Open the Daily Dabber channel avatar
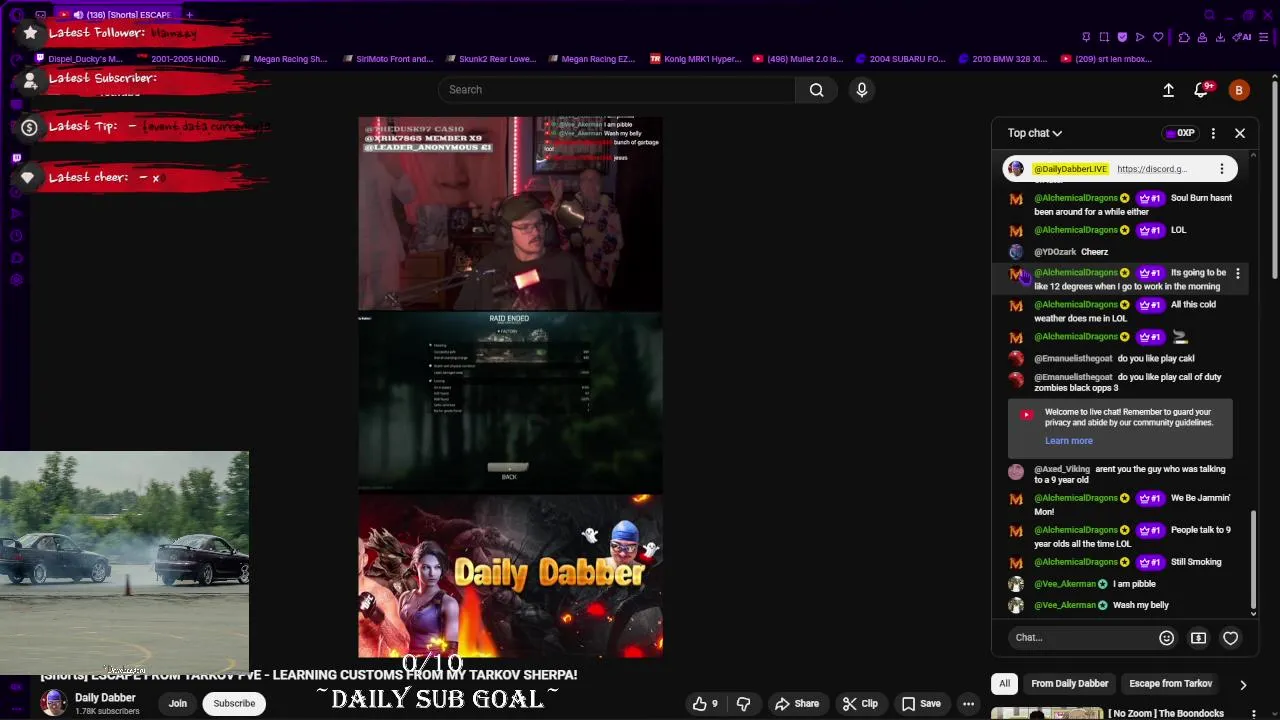The height and width of the screenshot is (720, 1280). [x=54, y=703]
